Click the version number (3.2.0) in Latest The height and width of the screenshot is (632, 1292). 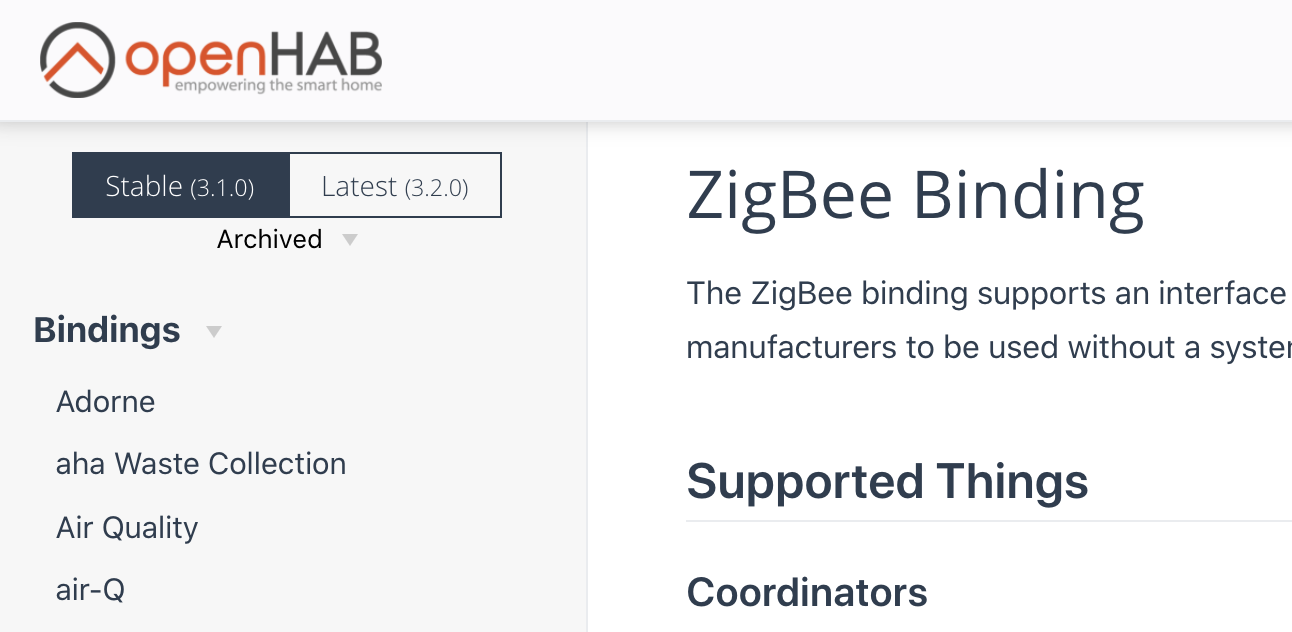click(437, 188)
